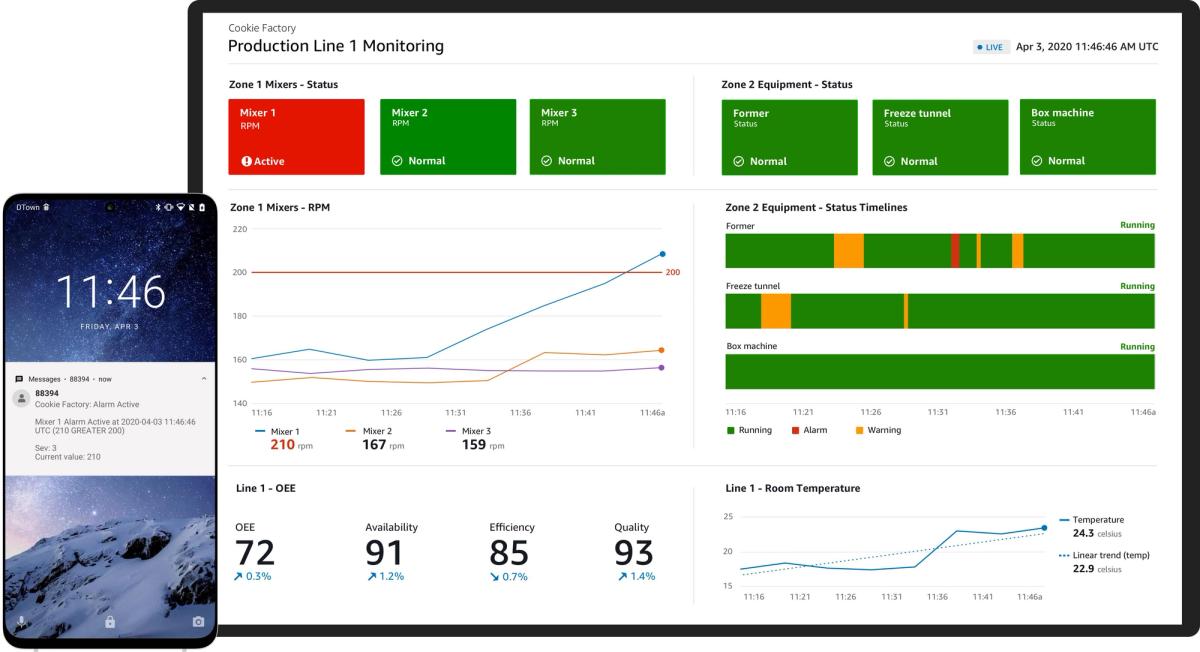
Task: Click the Normal checkmark icon for Freeze tunnel
Action: tap(889, 161)
